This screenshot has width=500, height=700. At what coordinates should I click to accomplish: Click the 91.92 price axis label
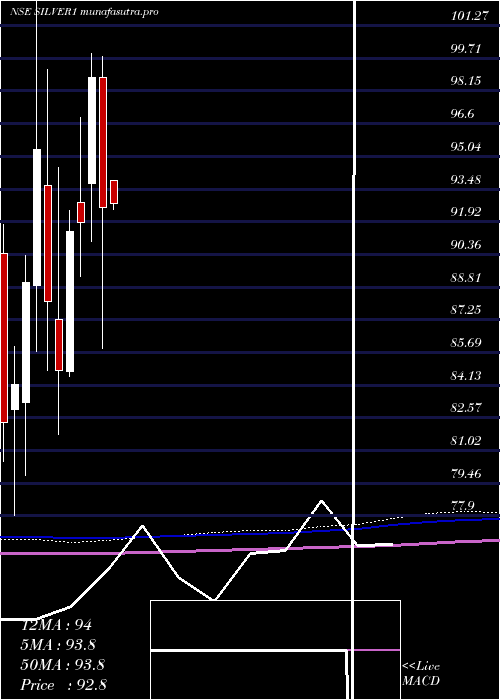point(466,212)
